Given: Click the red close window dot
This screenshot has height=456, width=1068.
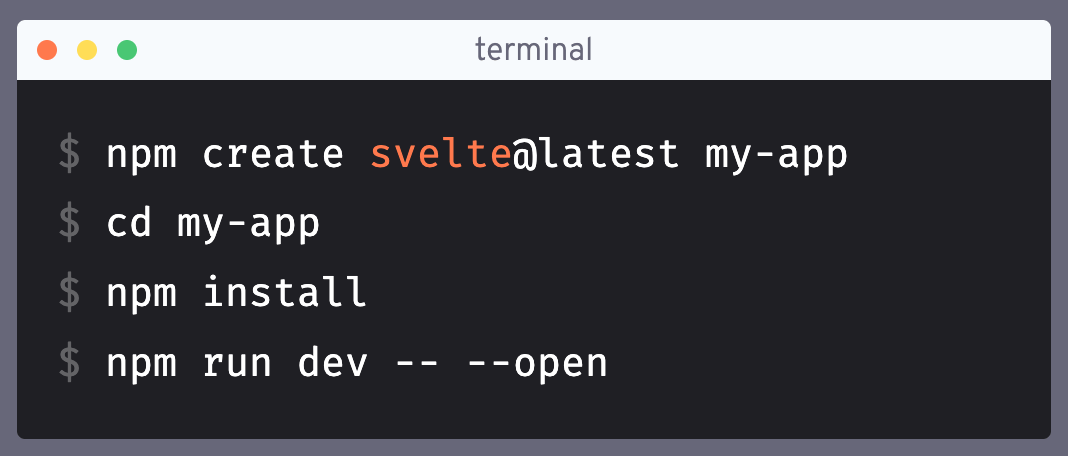Looking at the screenshot, I should (x=47, y=50).
